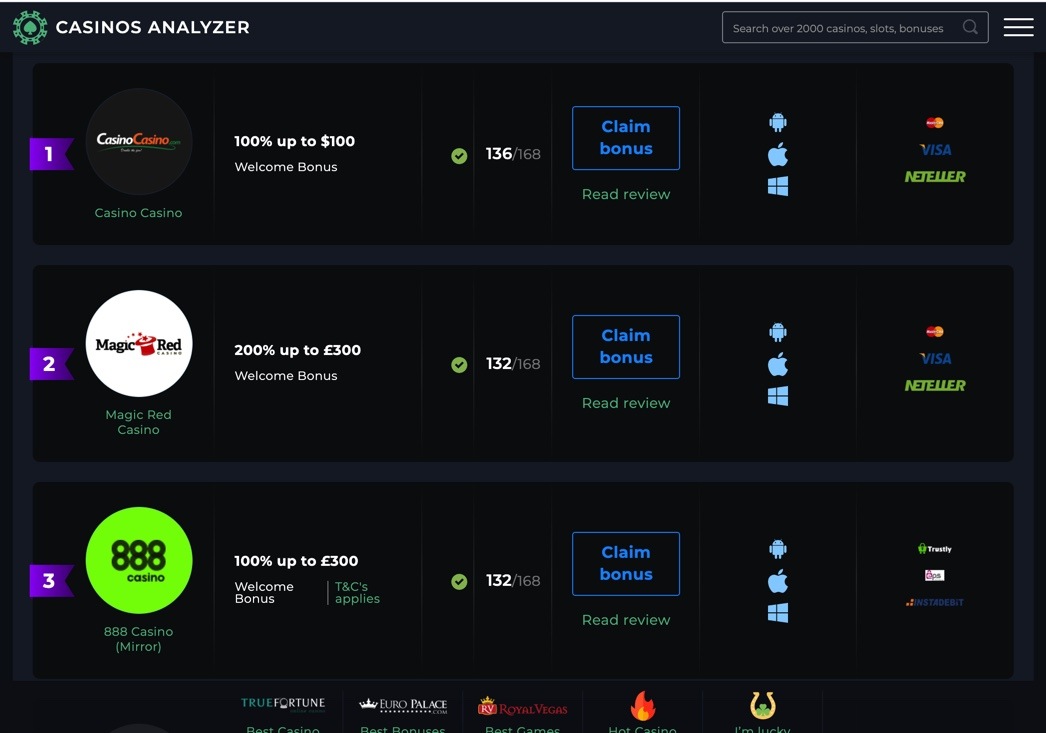The height and width of the screenshot is (733, 1046).
Task: Click the 100% up to £300 offer
Action: coord(296,561)
